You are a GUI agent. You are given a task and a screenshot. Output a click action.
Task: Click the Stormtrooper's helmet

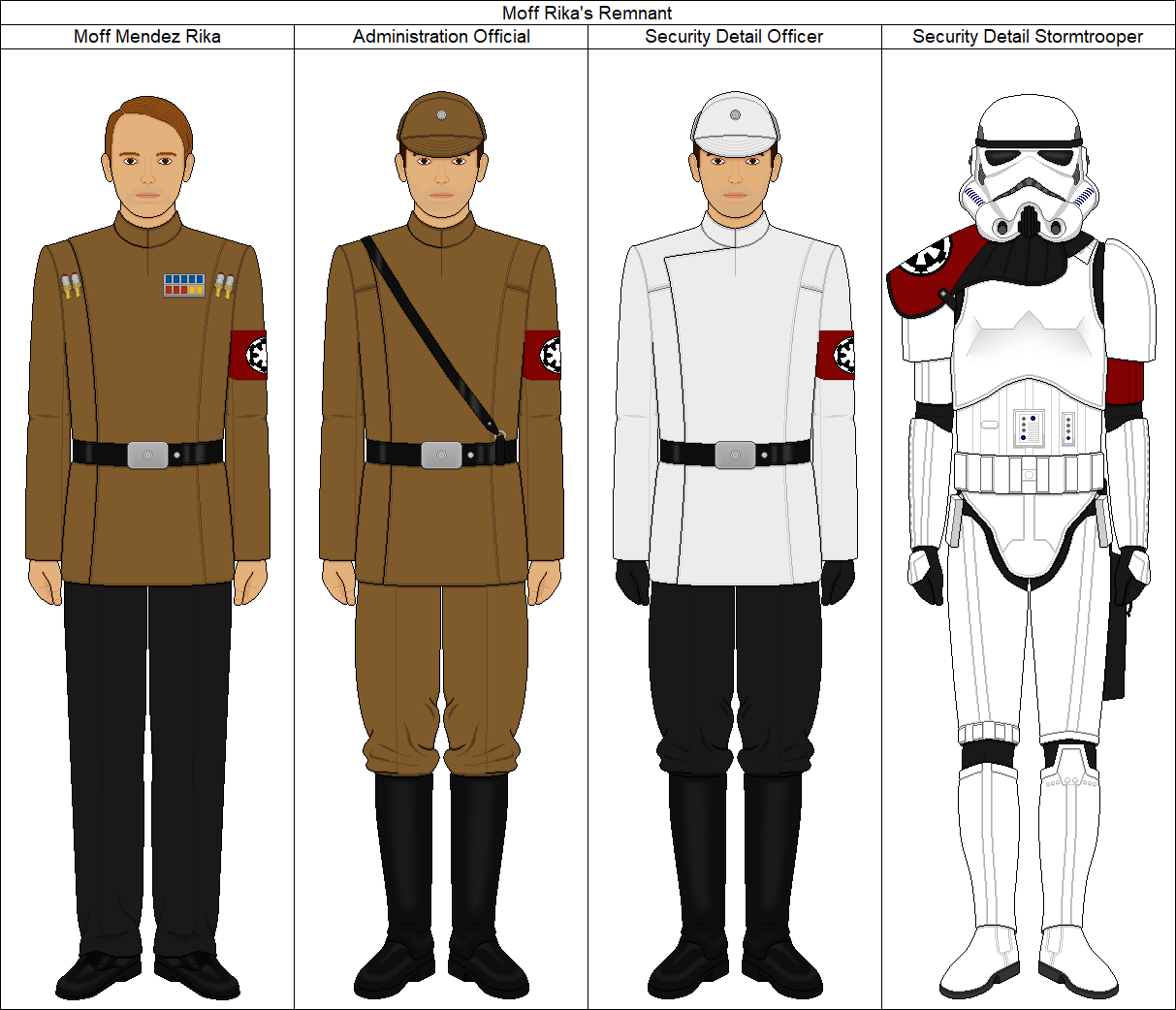click(x=1029, y=168)
